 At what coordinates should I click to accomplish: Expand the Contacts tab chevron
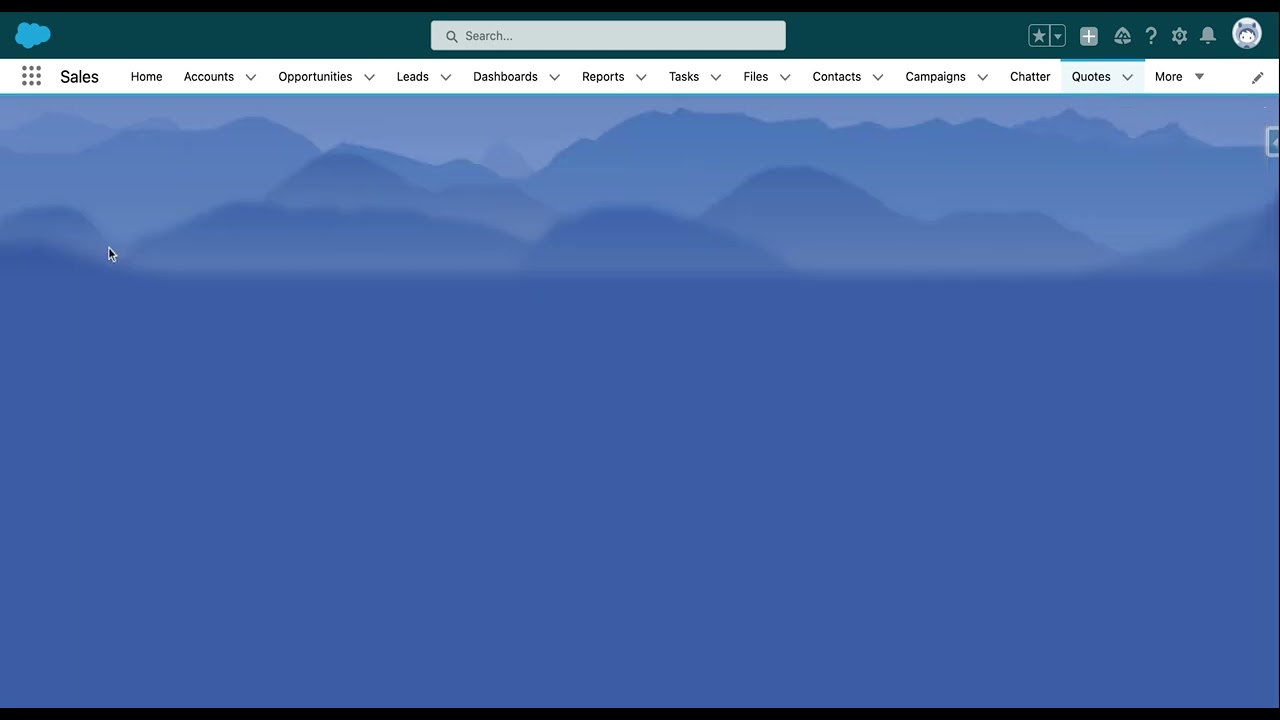pos(878,77)
